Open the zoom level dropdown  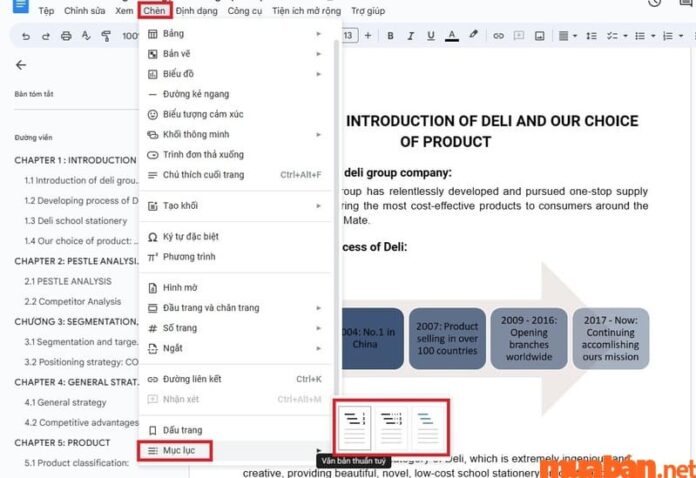(130, 36)
